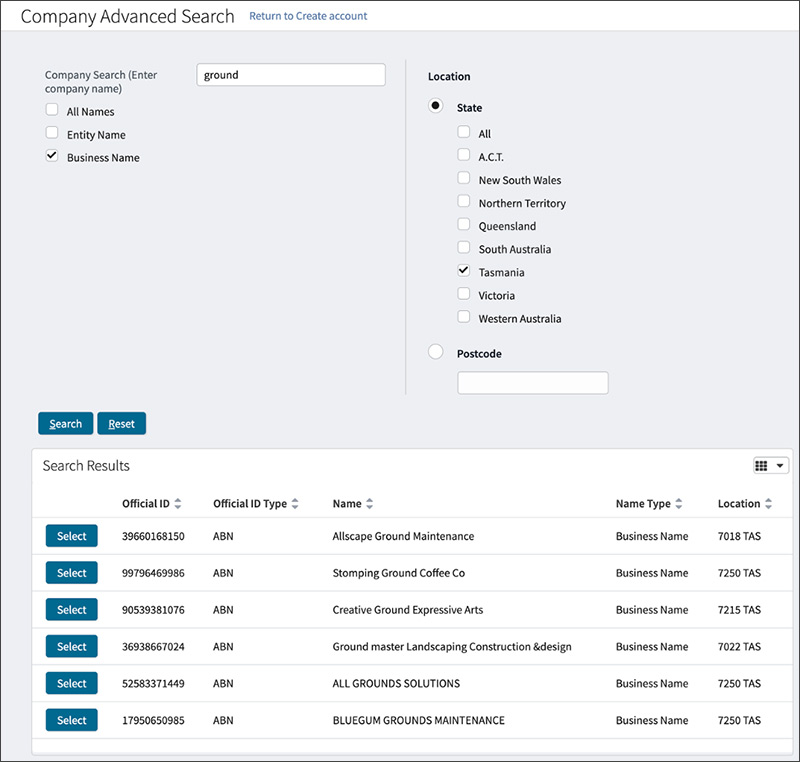The image size is (800, 762).
Task: Select Allscape Ground Maintenance company
Action: click(71, 536)
